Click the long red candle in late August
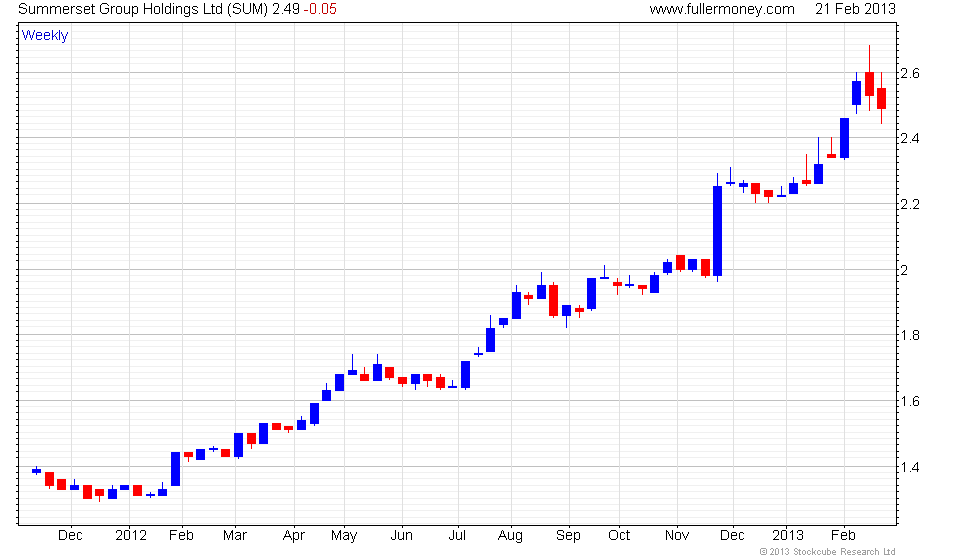980x560 pixels. coord(553,301)
